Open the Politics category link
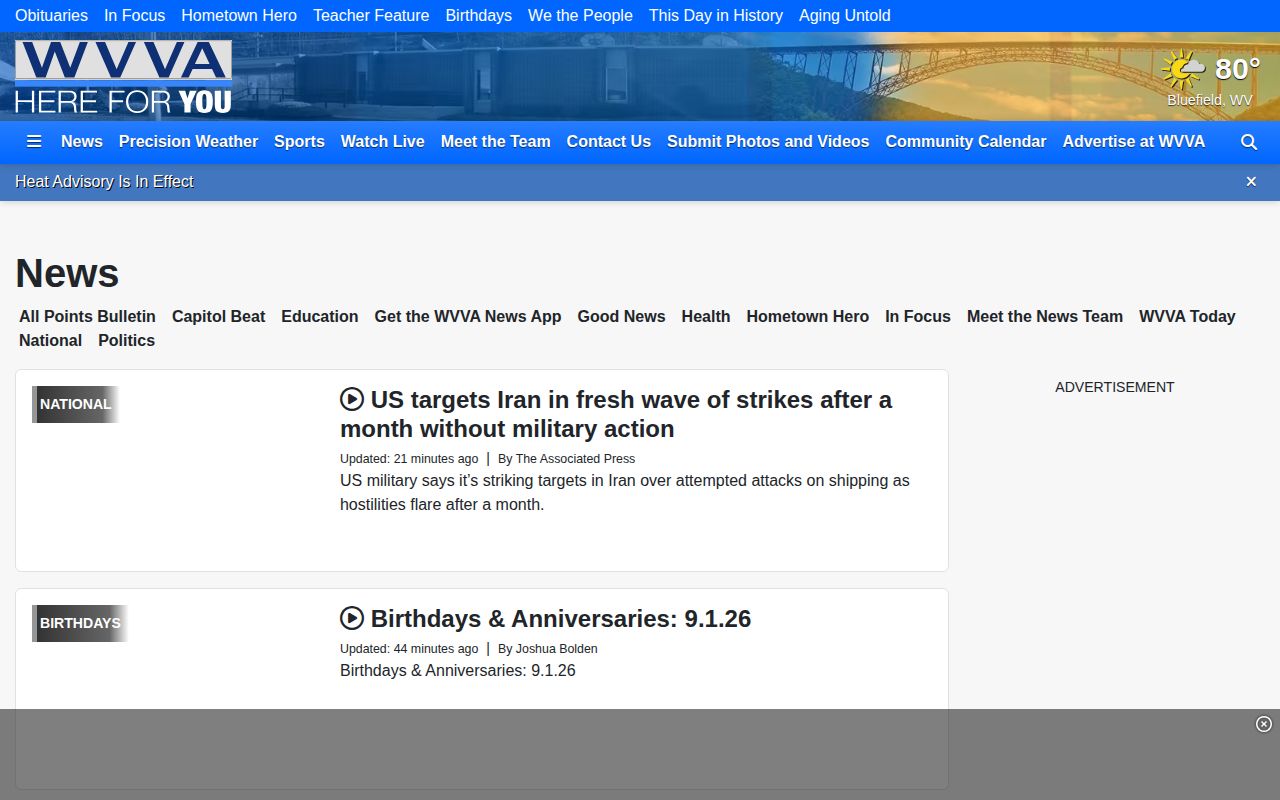 (126, 341)
